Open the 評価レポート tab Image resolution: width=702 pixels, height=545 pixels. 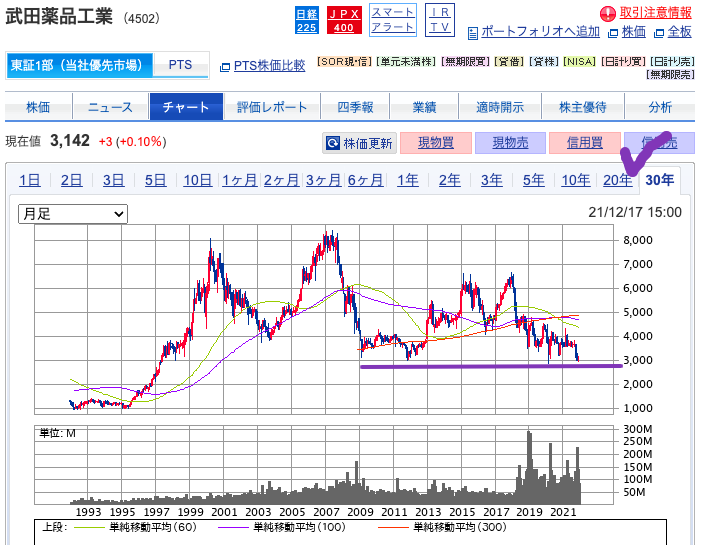click(x=272, y=107)
